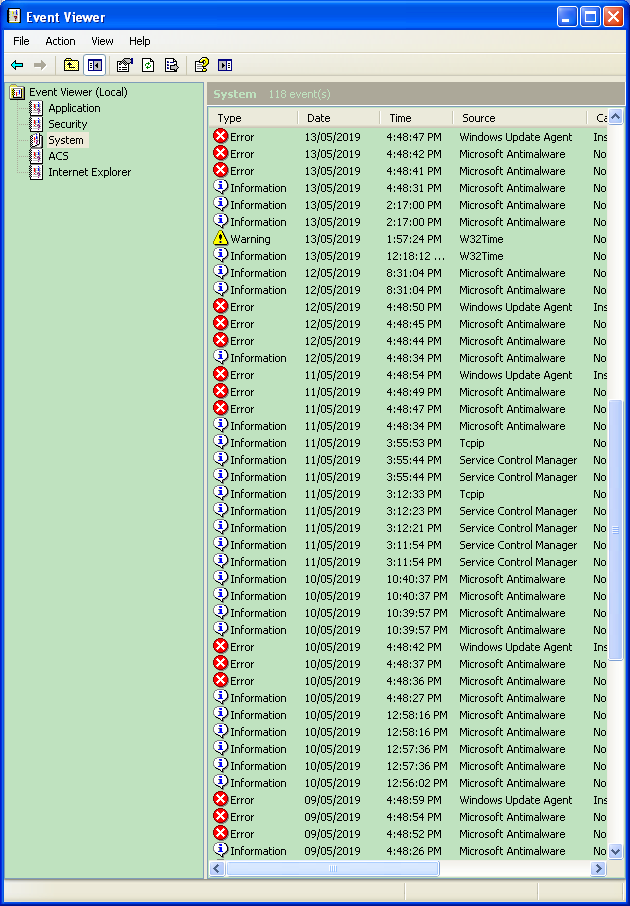
Task: Click the Export List toolbar icon
Action: [172, 65]
